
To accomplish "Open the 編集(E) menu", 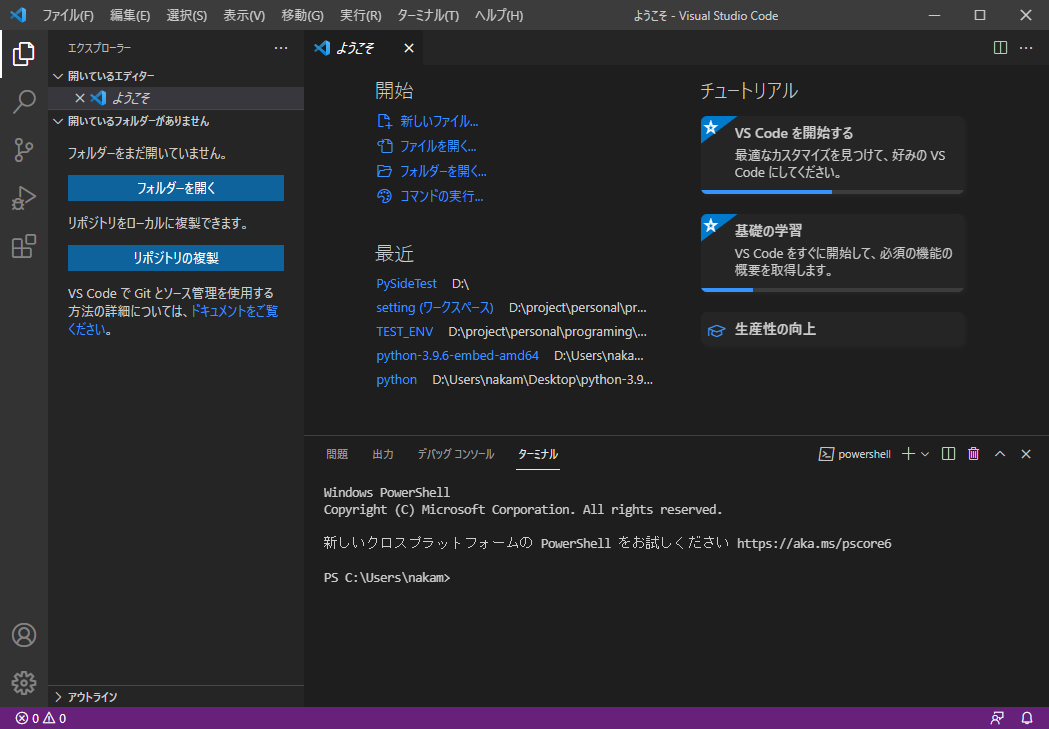I will coord(130,15).
